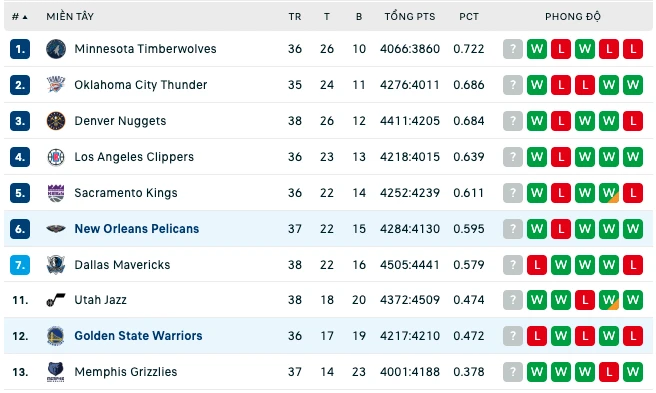Sort table by TỔNG PTS column header
Image resolution: width=656 pixels, height=393 pixels.
tap(410, 17)
